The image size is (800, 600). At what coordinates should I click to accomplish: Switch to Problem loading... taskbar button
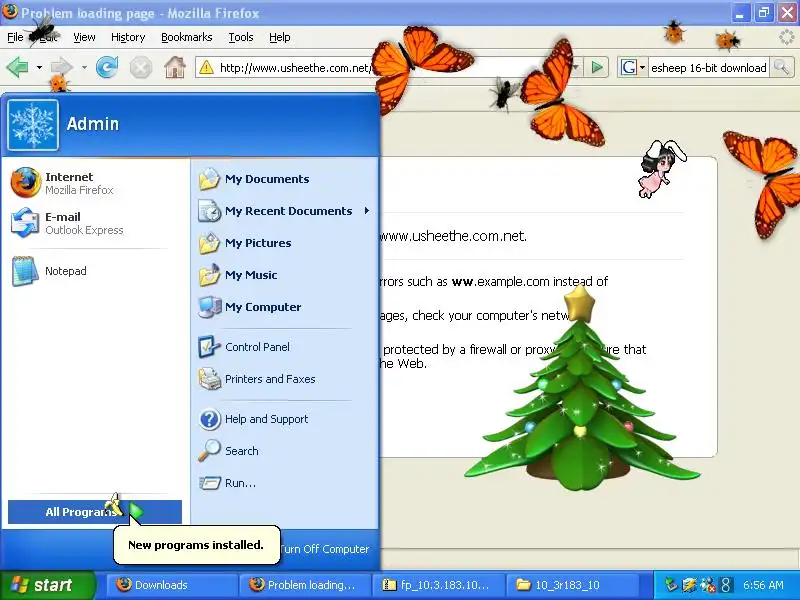[x=305, y=585]
